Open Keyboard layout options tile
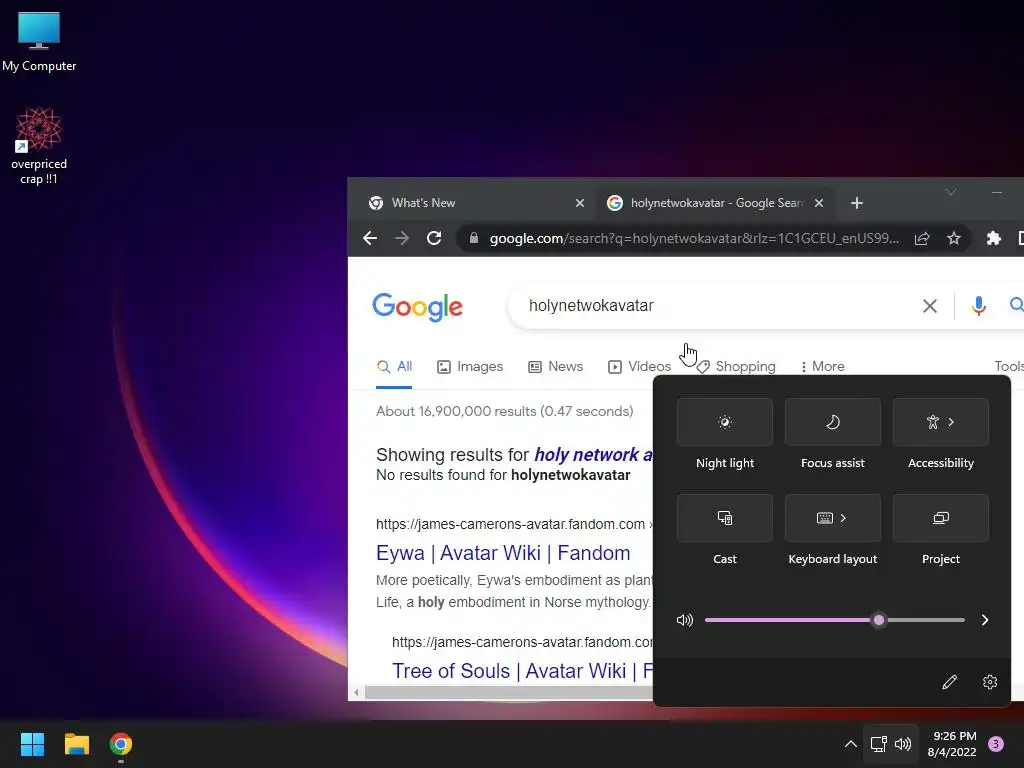The image size is (1024, 768). pyautogui.click(x=833, y=518)
